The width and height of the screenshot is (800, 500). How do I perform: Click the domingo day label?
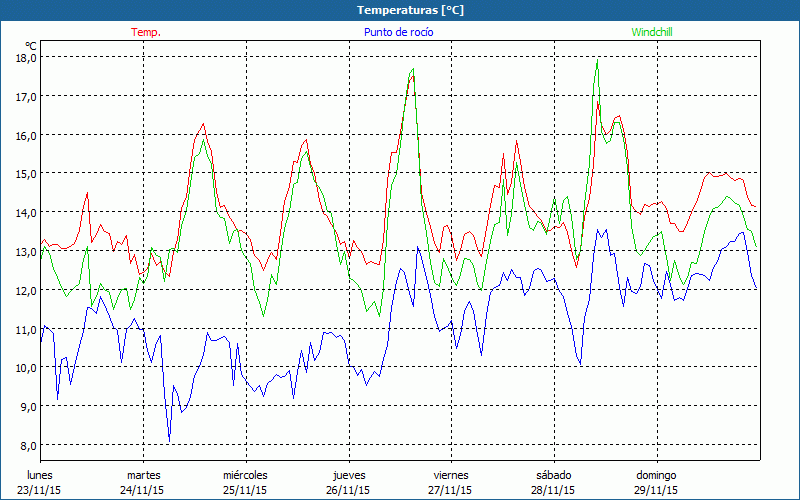click(x=656, y=475)
